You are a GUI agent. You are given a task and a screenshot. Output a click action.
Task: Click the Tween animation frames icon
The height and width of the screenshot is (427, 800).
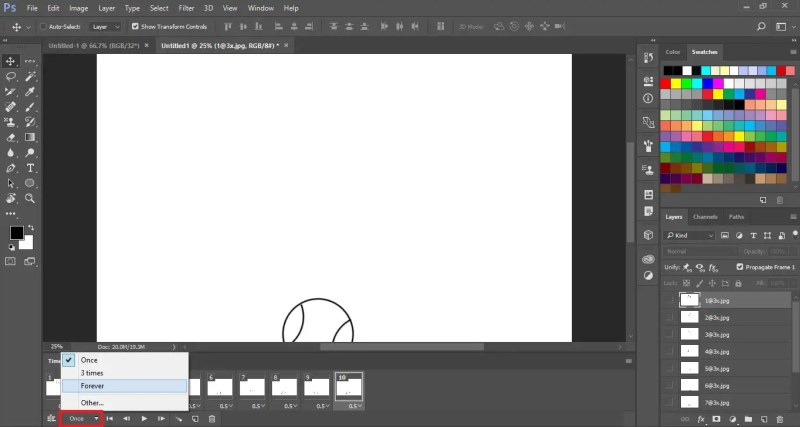[179, 419]
